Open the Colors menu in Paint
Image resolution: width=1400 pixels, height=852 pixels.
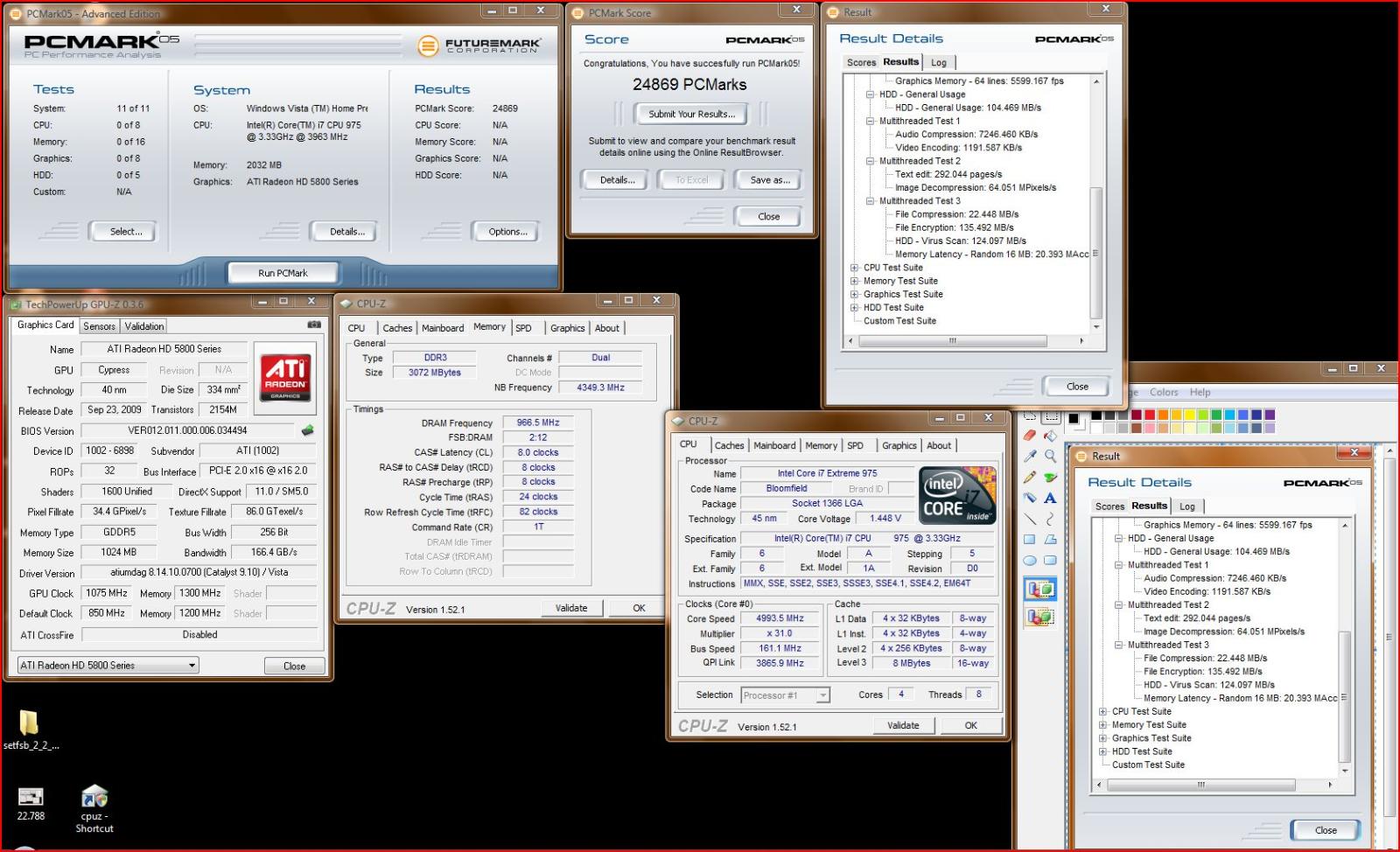tap(1164, 392)
